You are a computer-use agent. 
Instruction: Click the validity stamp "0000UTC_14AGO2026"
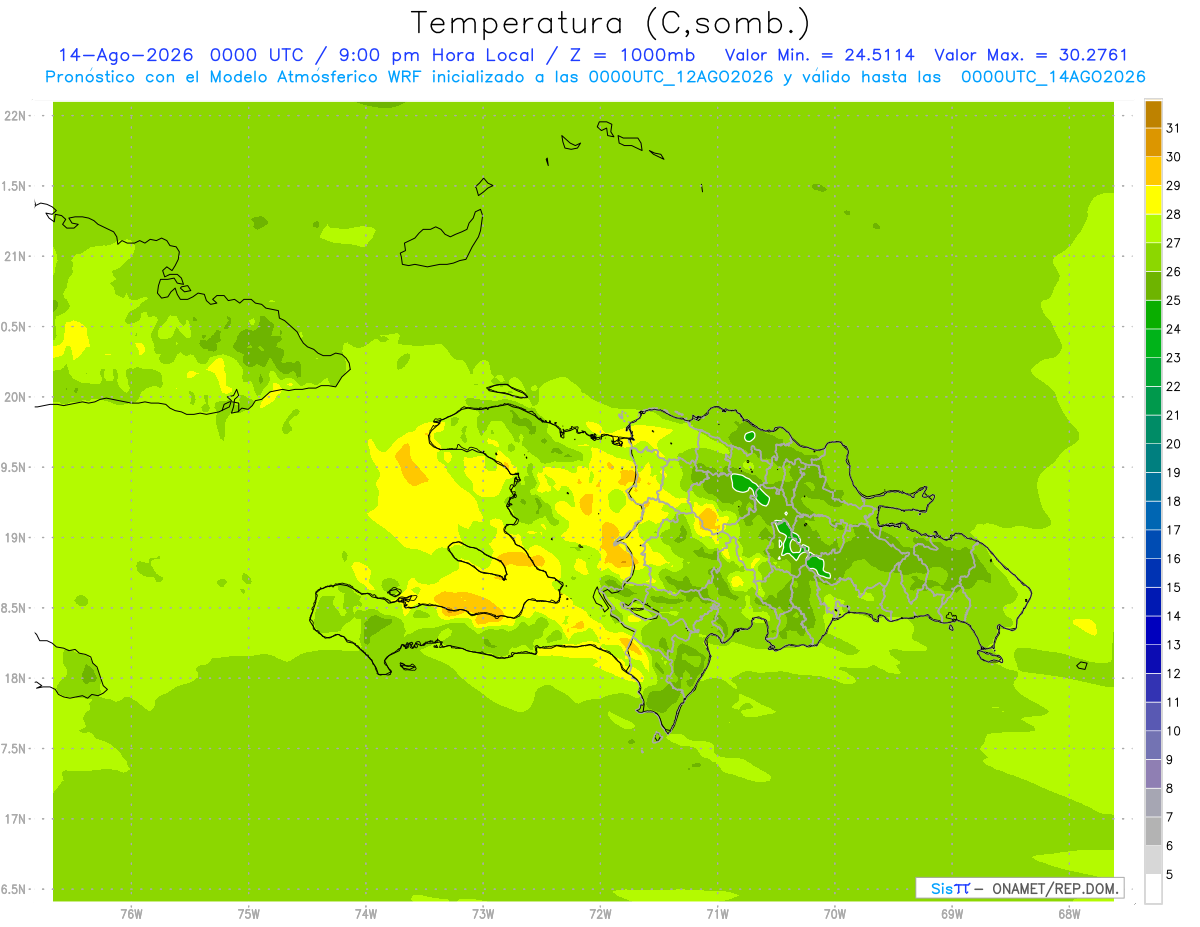(x=1053, y=77)
